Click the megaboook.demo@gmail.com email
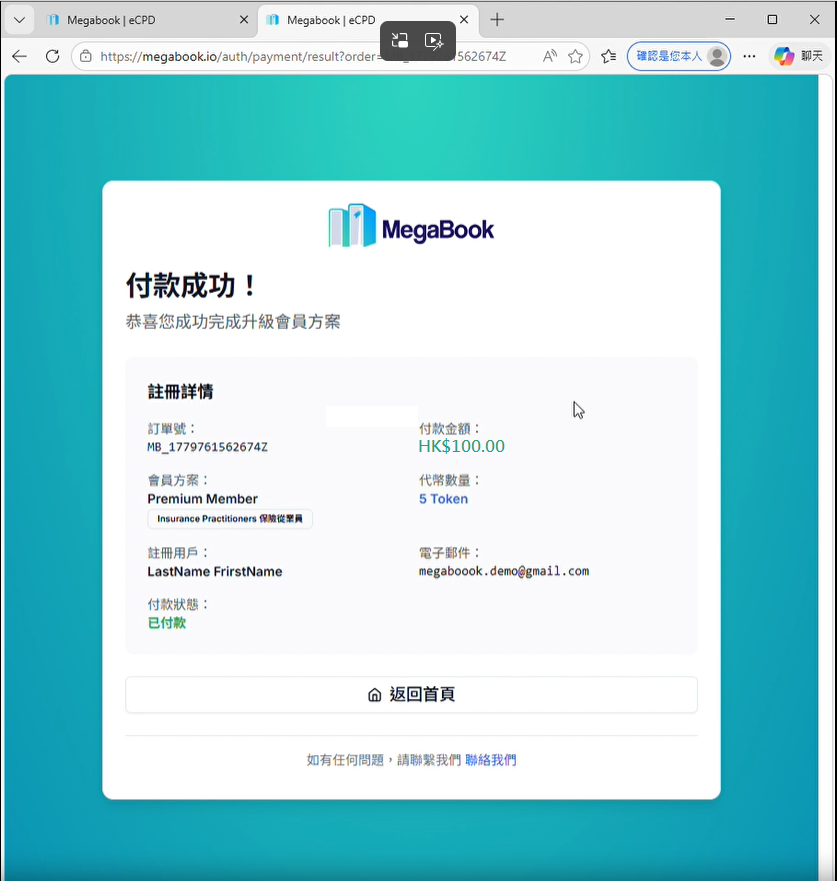 point(504,571)
